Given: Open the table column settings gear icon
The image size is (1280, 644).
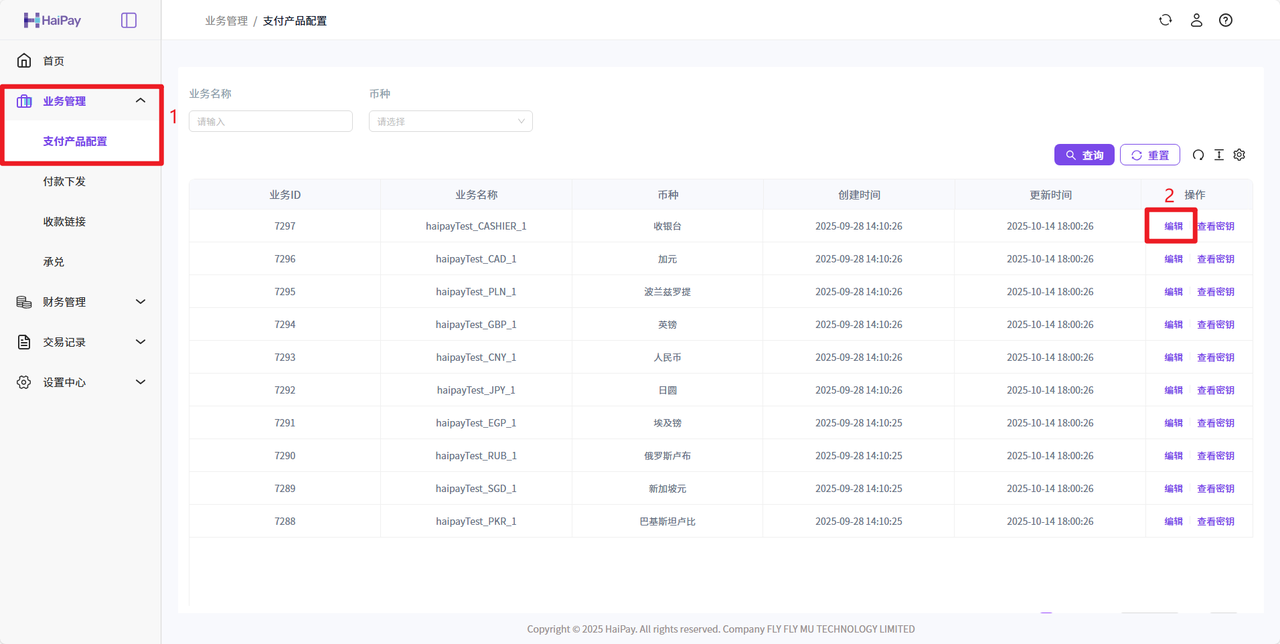Looking at the screenshot, I should [1240, 155].
